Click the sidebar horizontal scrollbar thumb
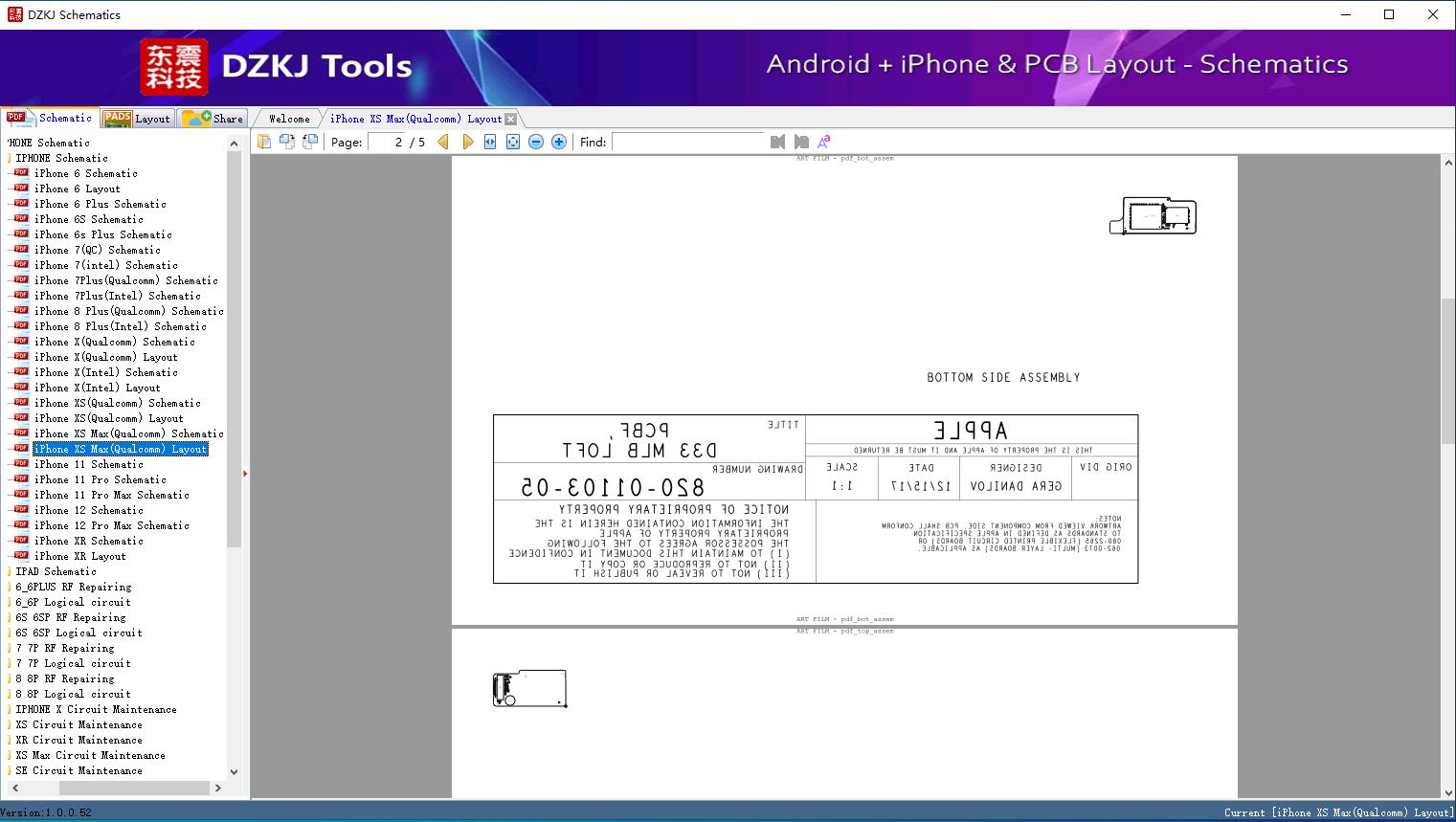 (x=134, y=788)
